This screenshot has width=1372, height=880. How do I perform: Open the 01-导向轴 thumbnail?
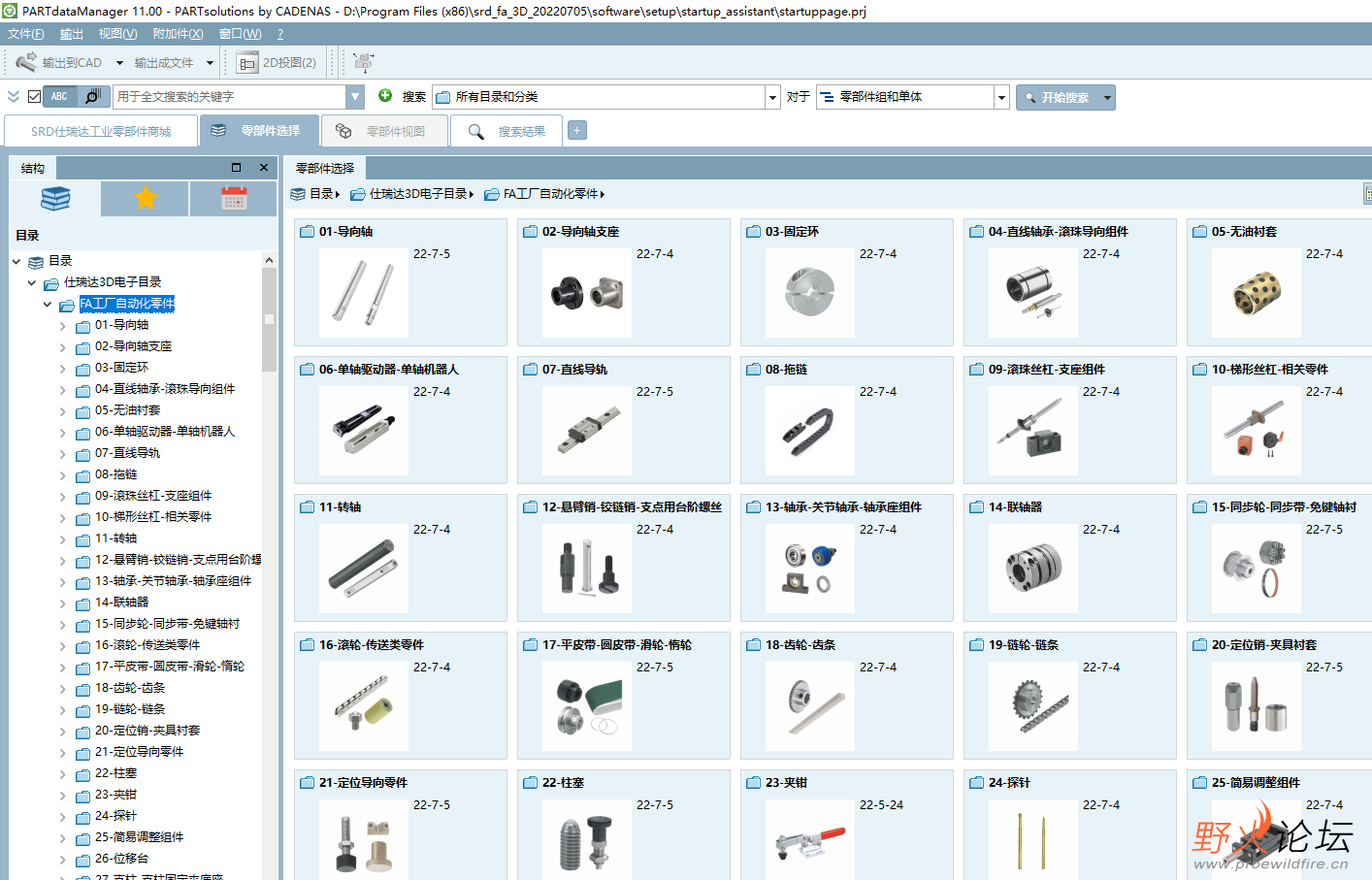(364, 293)
